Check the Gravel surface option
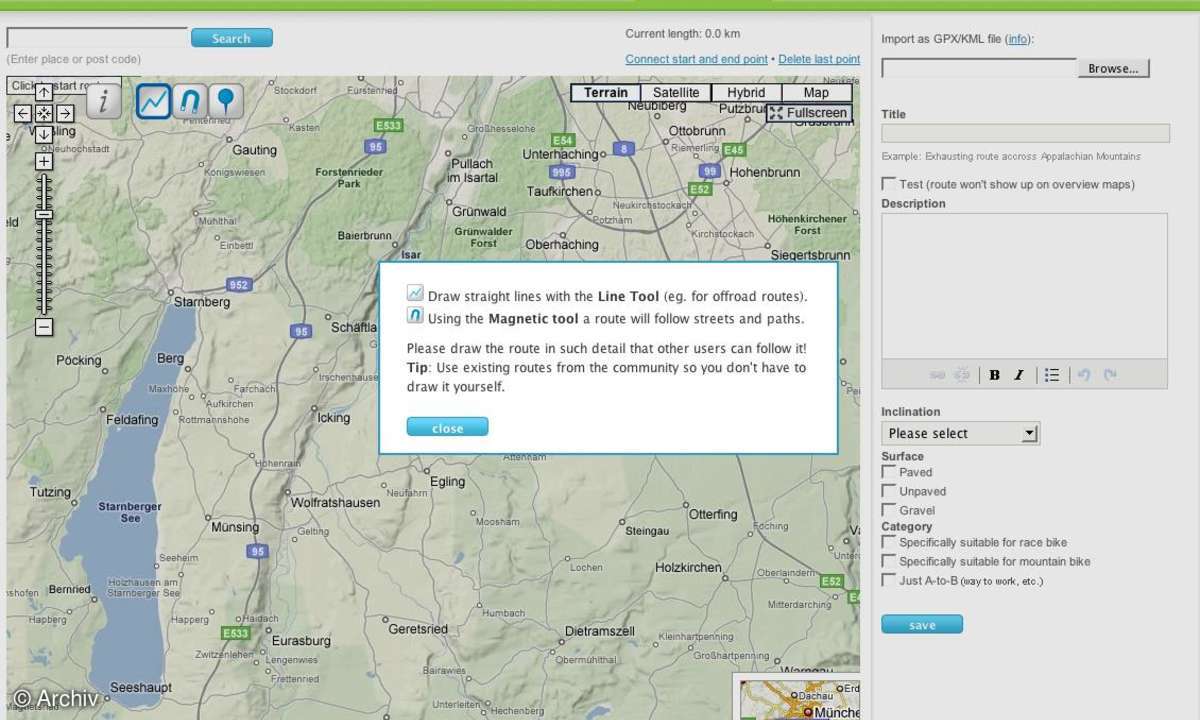Viewport: 1200px width, 720px height. 888,510
